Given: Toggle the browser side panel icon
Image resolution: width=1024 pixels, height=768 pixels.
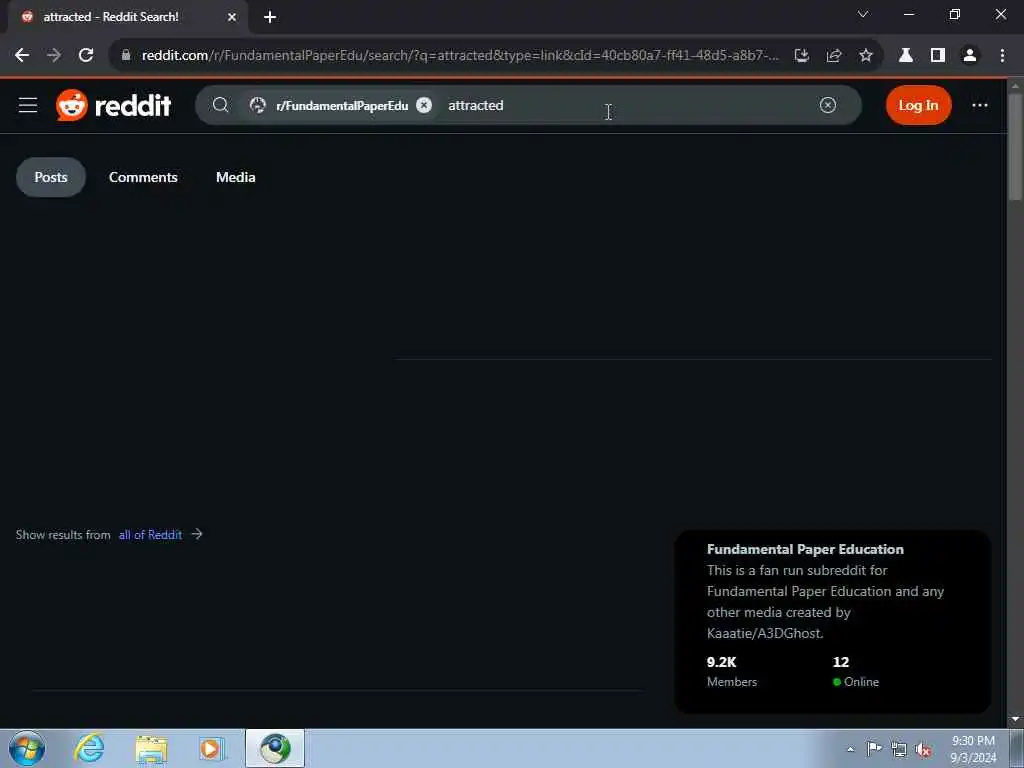Looking at the screenshot, I should pos(938,56).
